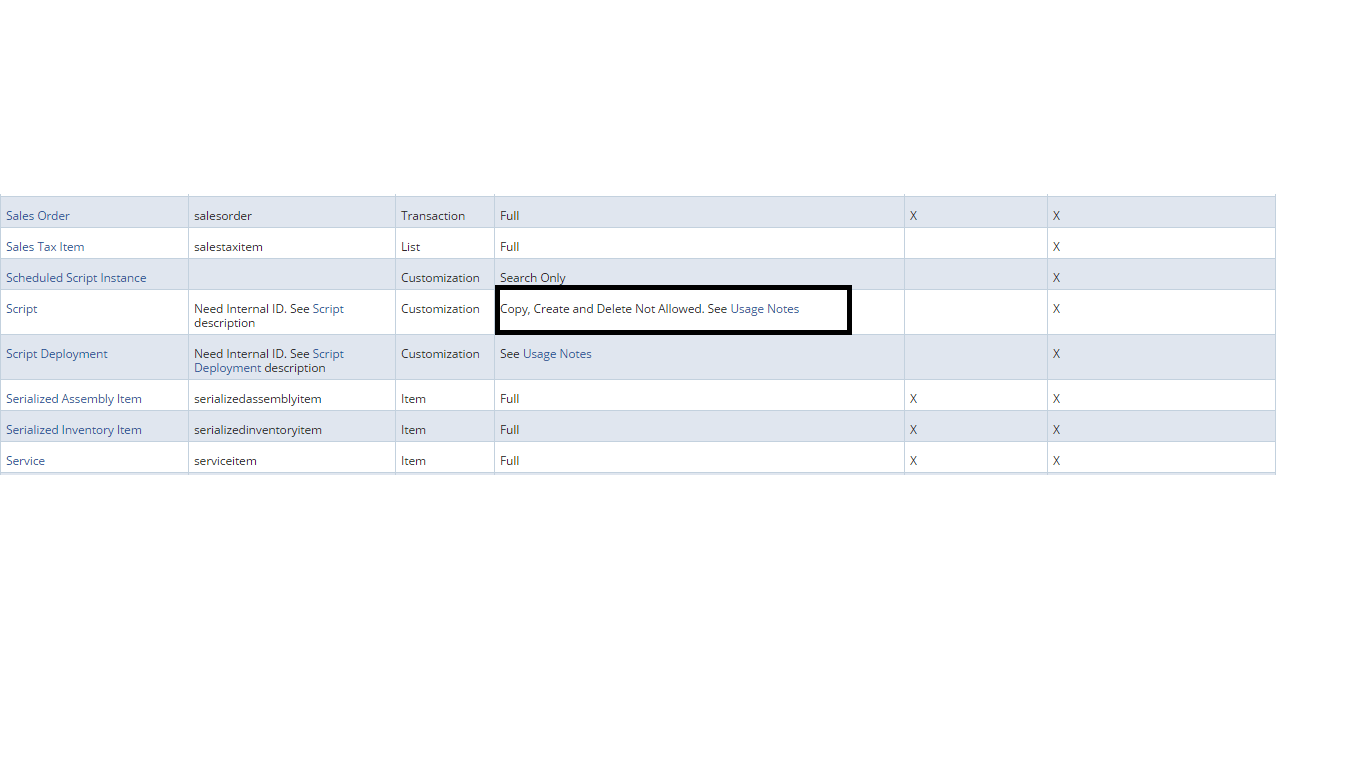Open the Sales Tax Item link
Image resolution: width=1366 pixels, height=768 pixels.
[x=45, y=247]
